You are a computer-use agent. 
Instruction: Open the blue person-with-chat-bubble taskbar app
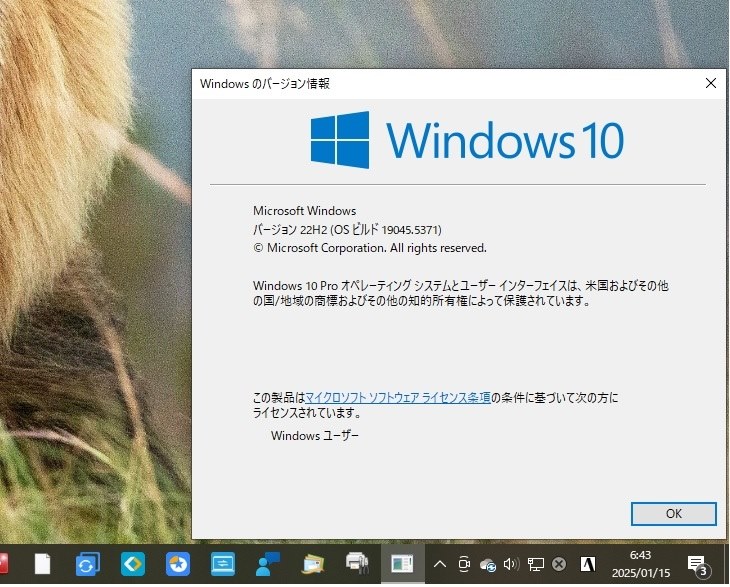coord(268,564)
